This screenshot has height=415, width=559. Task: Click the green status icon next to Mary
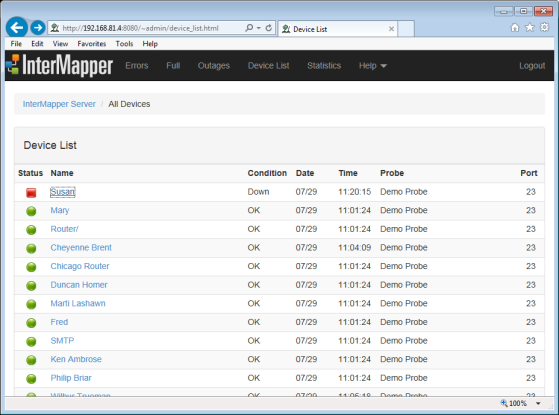tap(31, 211)
